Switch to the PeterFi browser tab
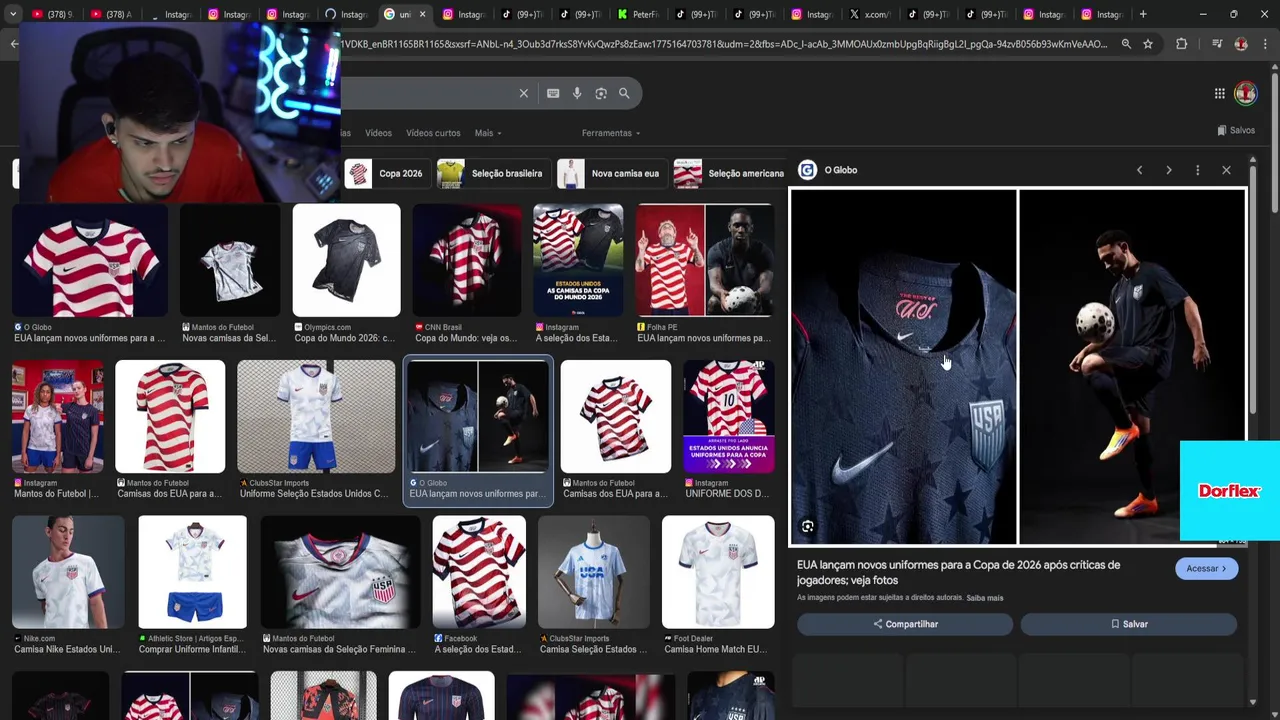 point(637,14)
